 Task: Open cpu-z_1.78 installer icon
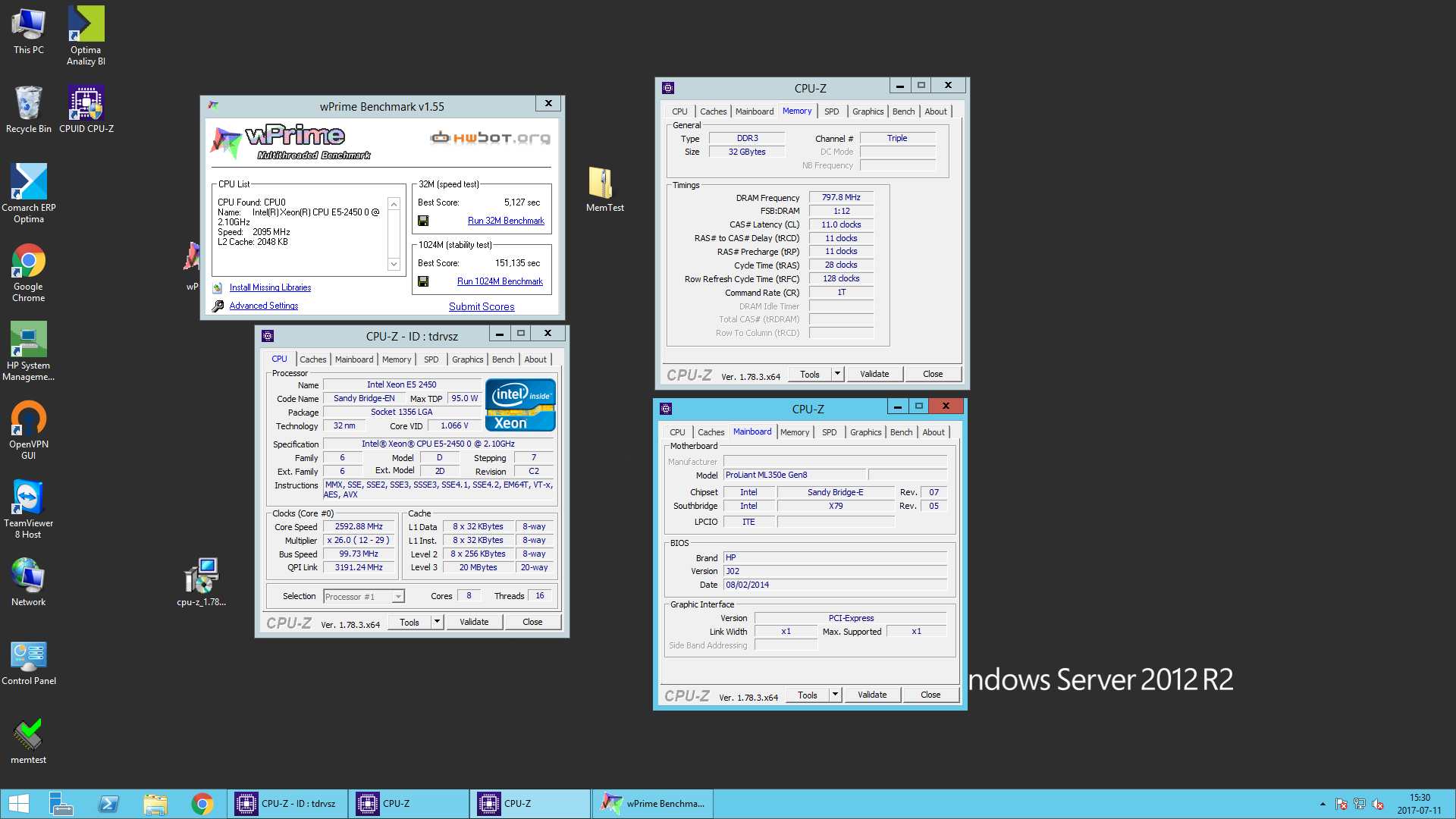201,582
